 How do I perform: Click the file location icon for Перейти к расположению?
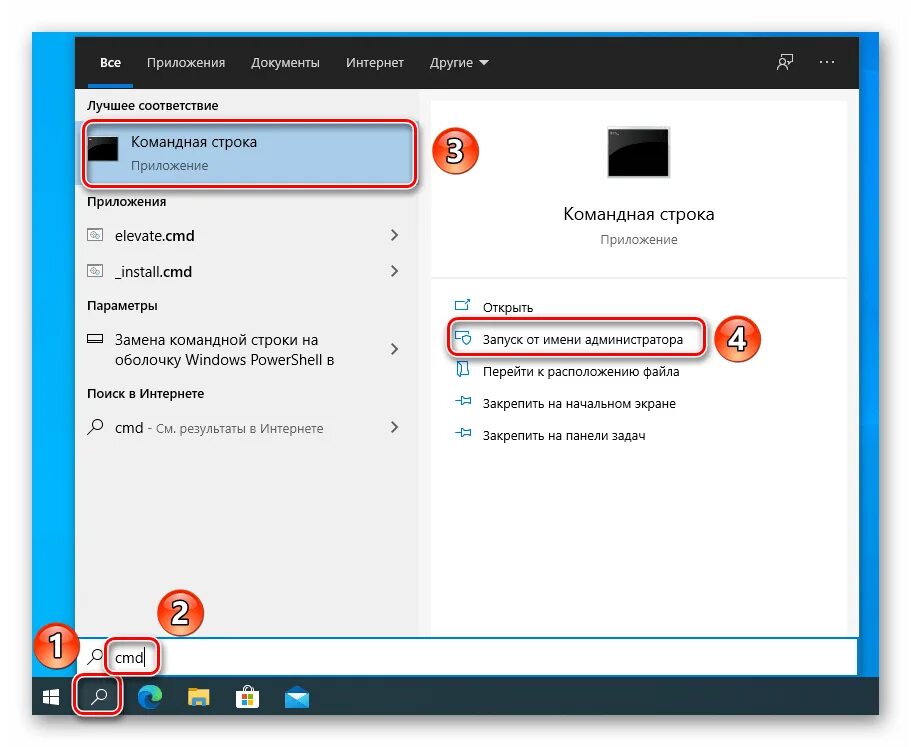coord(462,369)
